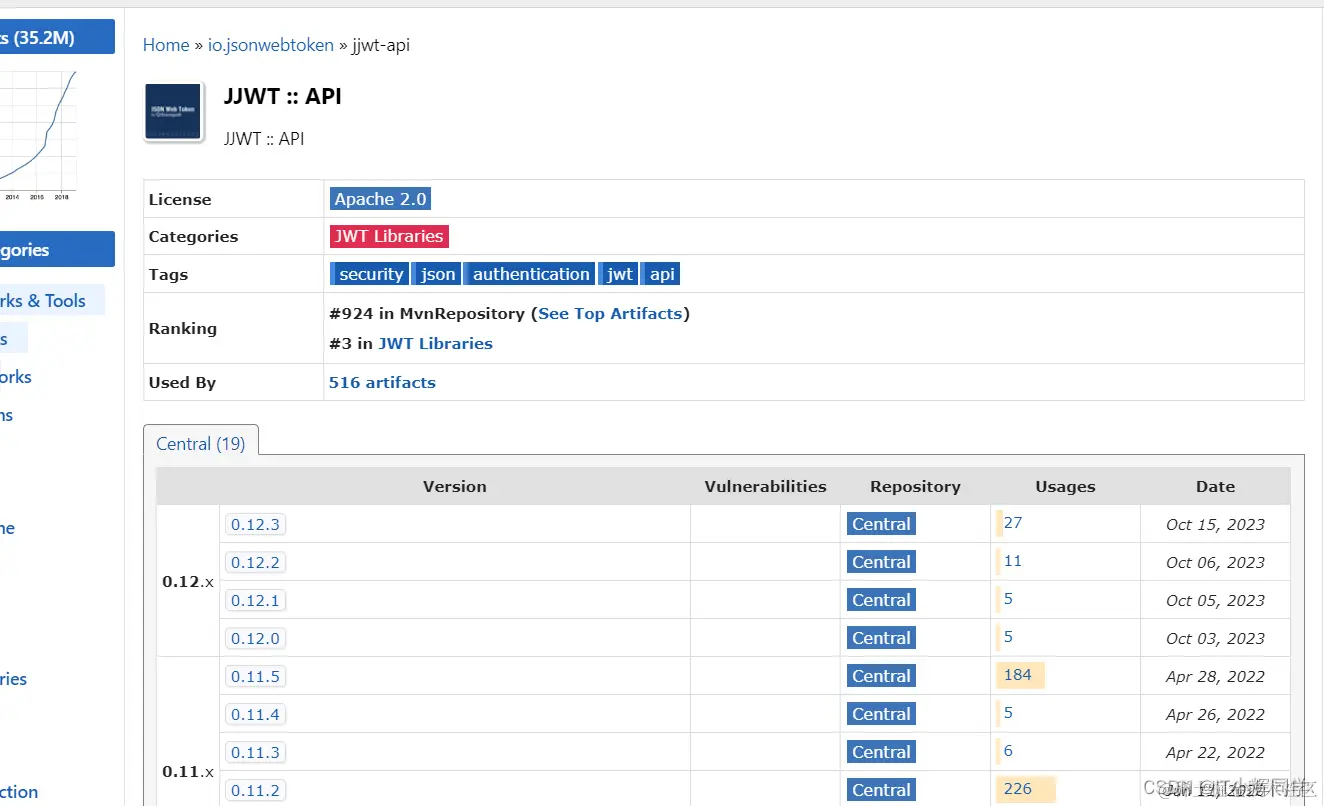Open See Top Artifacts link

610,313
